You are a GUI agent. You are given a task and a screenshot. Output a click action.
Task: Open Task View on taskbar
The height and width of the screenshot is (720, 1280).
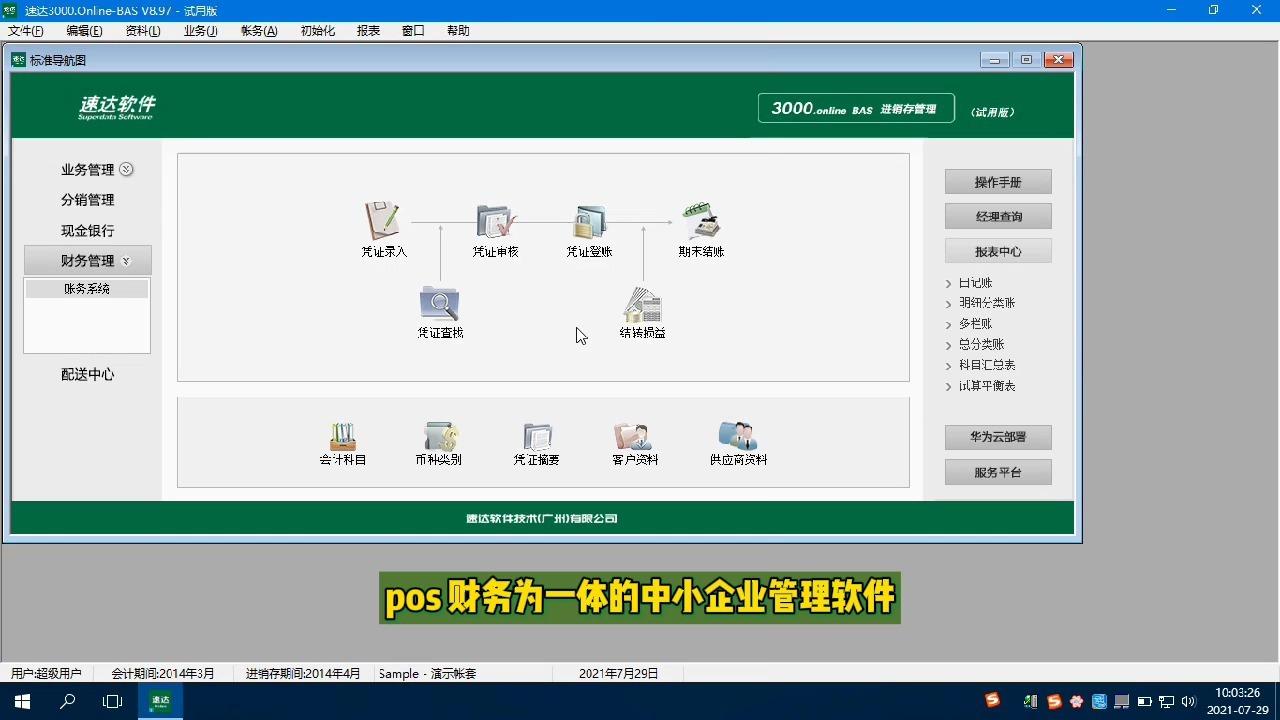point(113,701)
